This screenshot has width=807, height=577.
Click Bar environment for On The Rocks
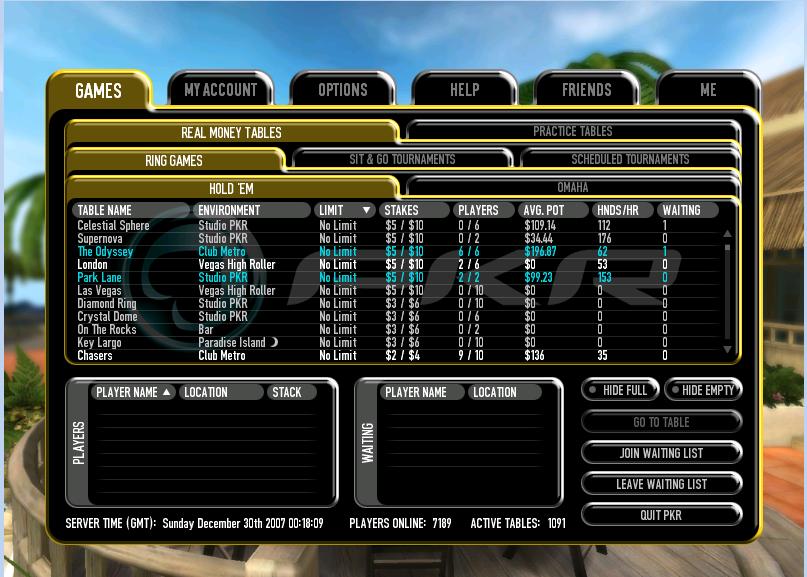[x=206, y=329]
